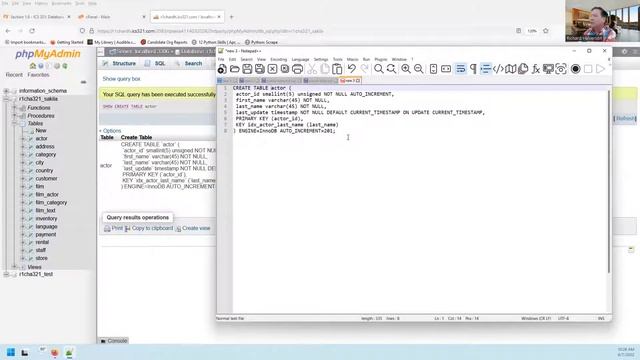
Task: Click Zoom Out icon in Notepad++ toolbar
Action: coord(418,69)
